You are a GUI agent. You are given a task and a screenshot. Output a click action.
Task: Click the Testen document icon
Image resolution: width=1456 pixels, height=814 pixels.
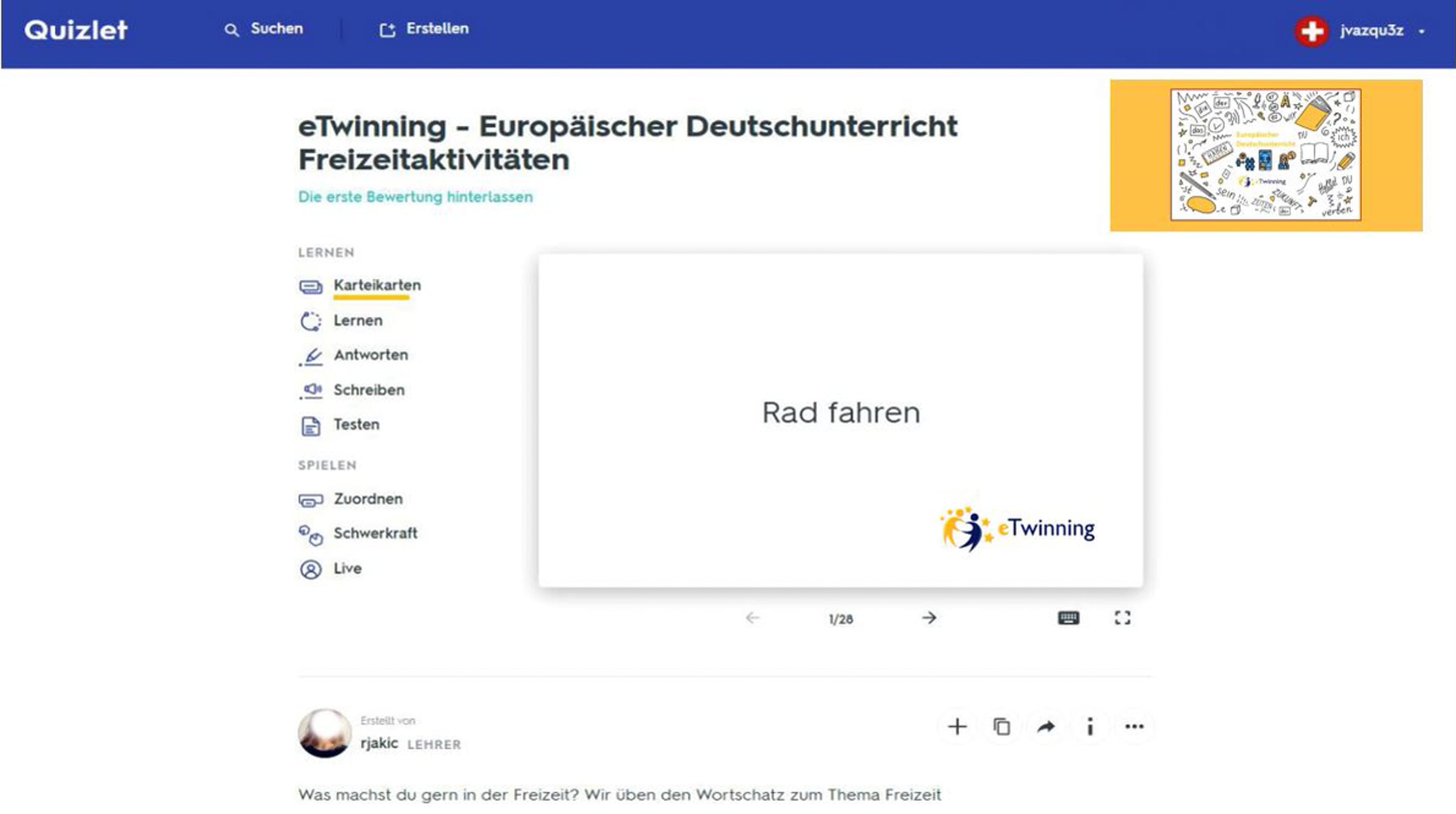(x=311, y=426)
